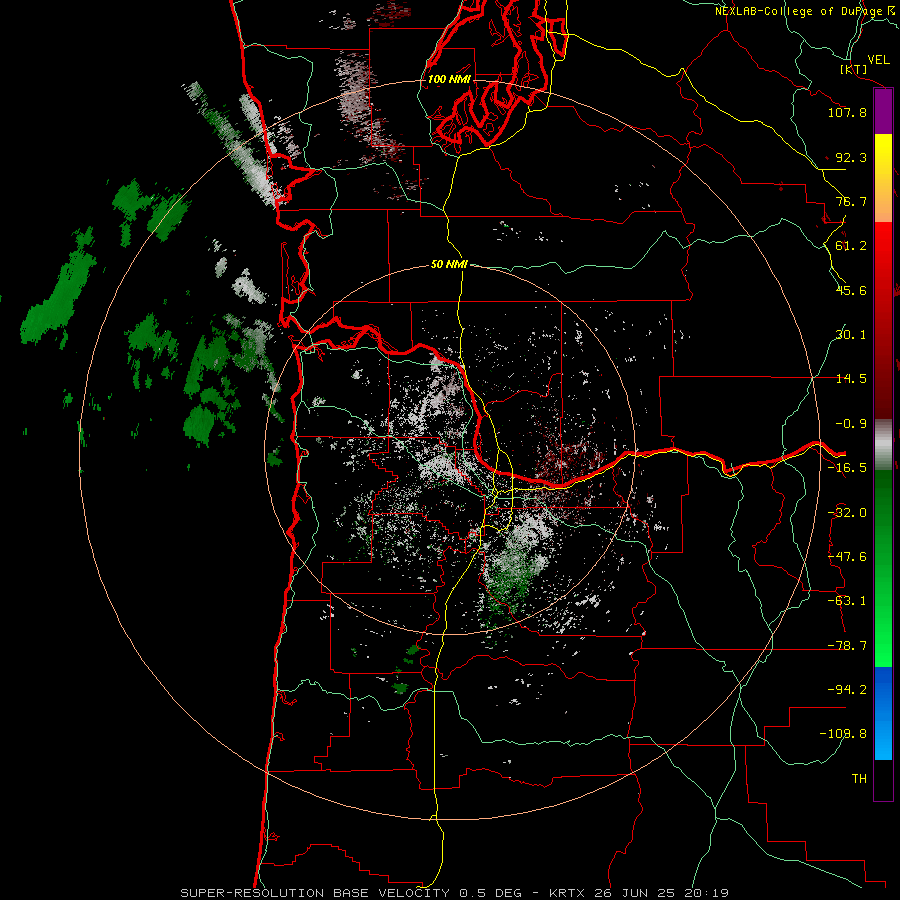This screenshot has width=900, height=900.
Task: Click the -94.2 velocity scale value
Action: (847, 689)
